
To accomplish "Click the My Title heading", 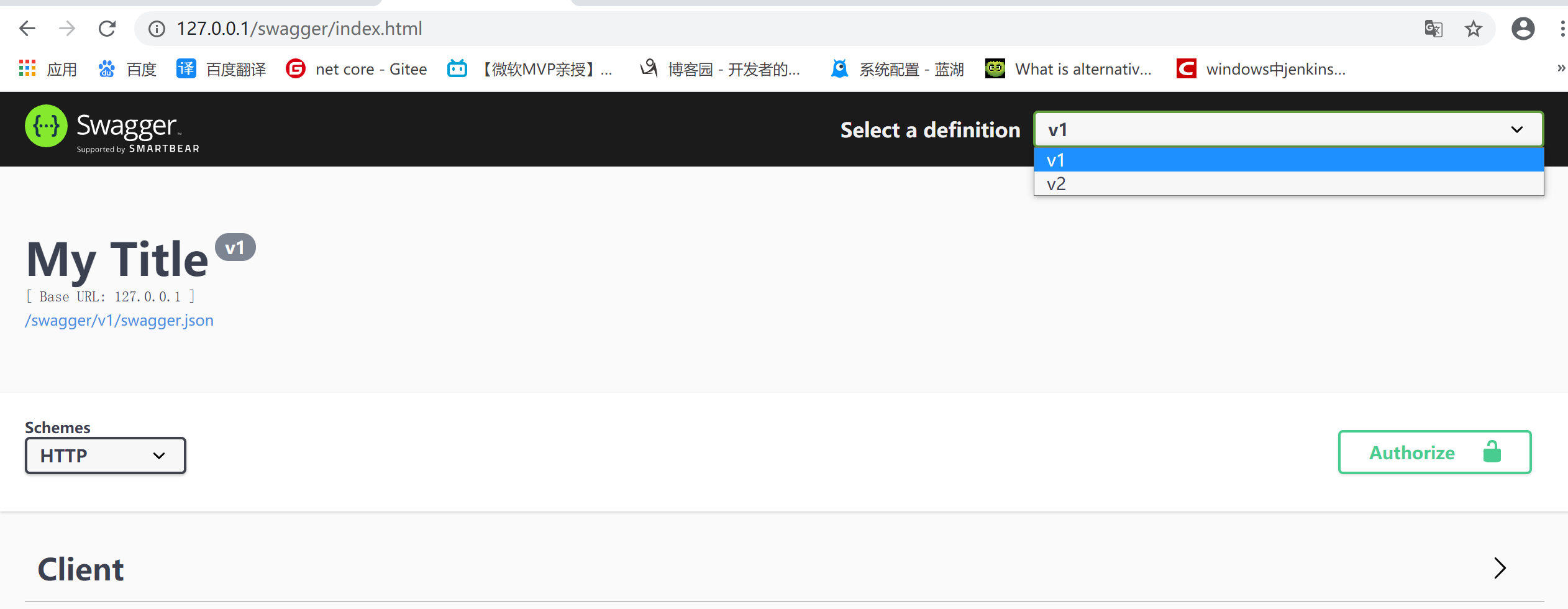I will pos(117,259).
